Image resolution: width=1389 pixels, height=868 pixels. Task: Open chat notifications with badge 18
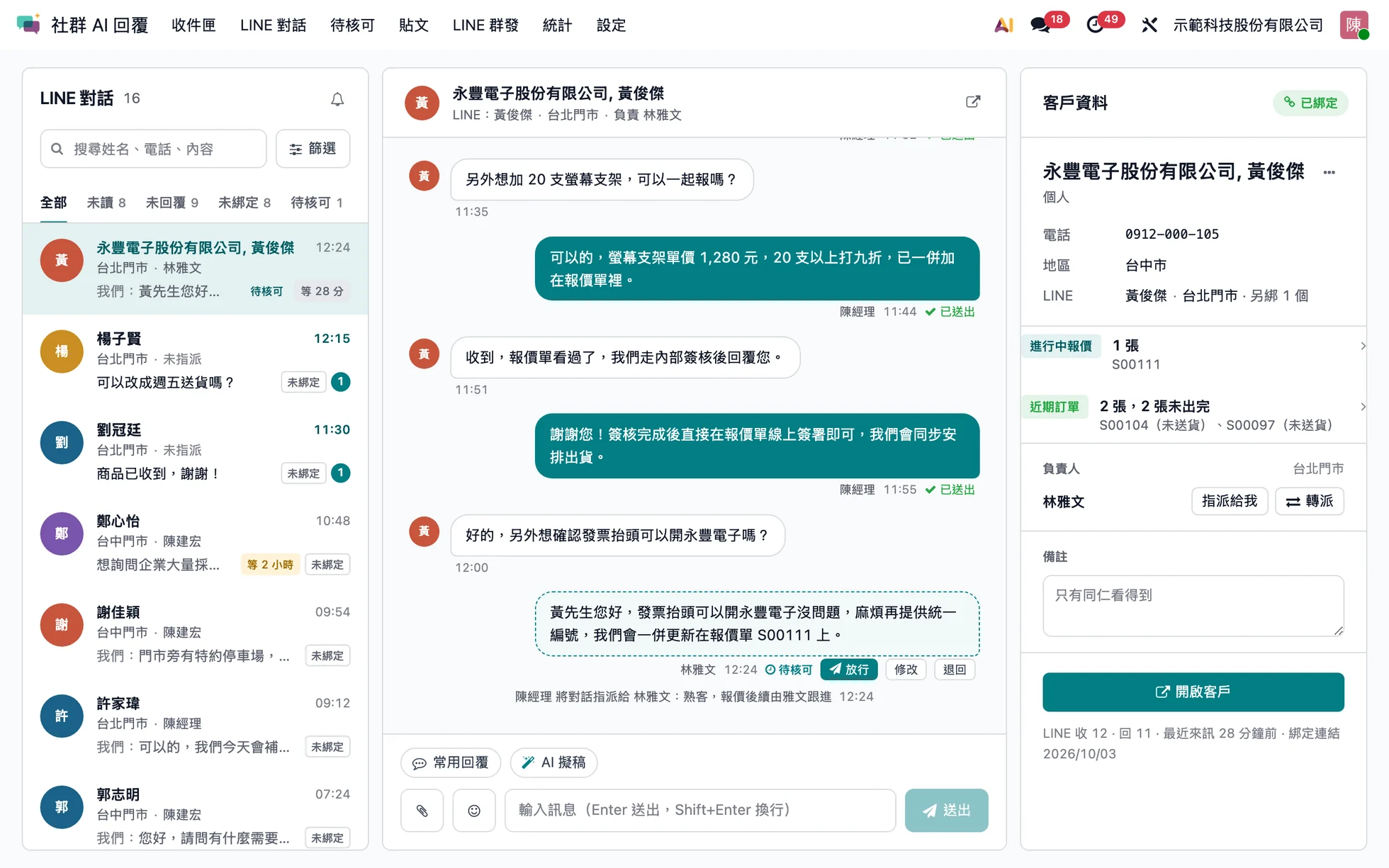tap(1041, 25)
